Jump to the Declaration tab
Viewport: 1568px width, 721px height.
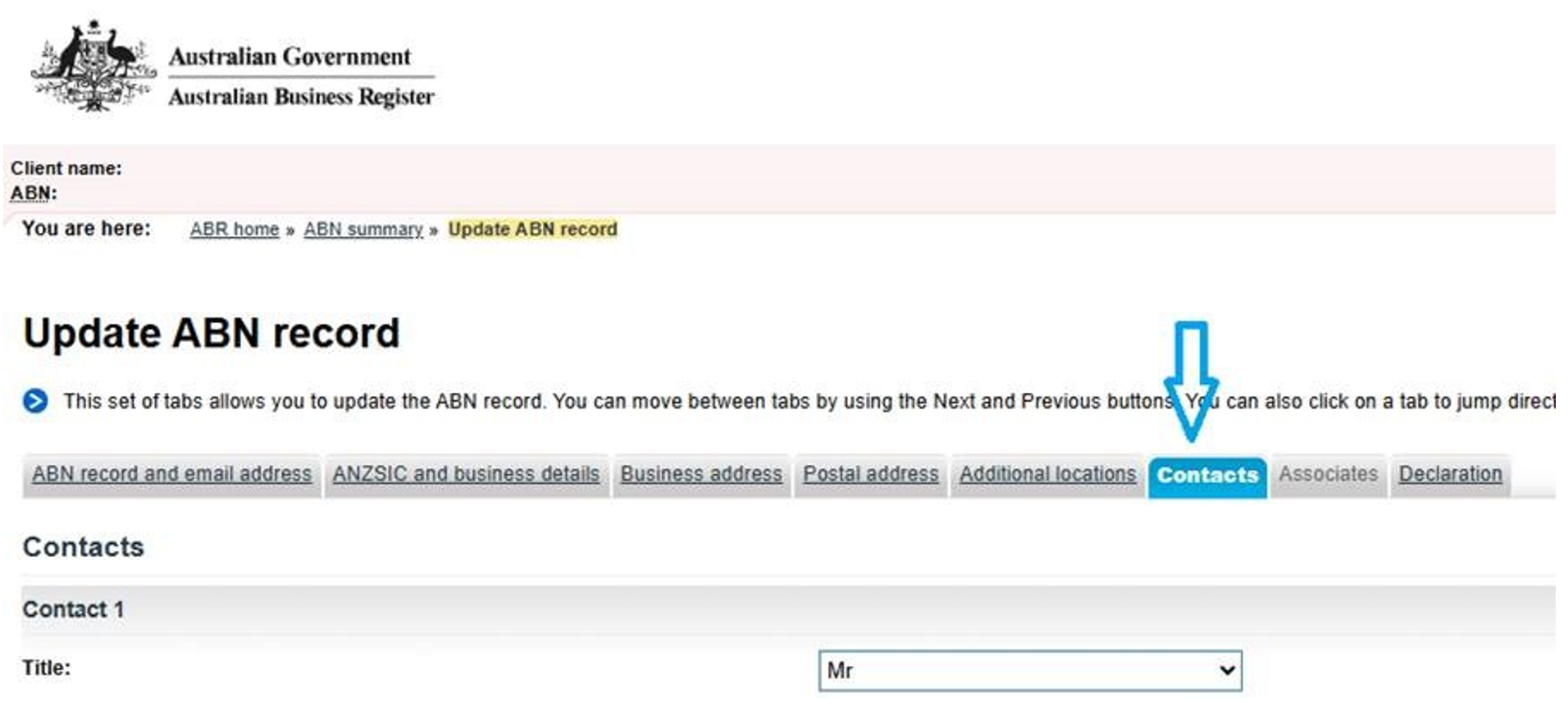1450,475
